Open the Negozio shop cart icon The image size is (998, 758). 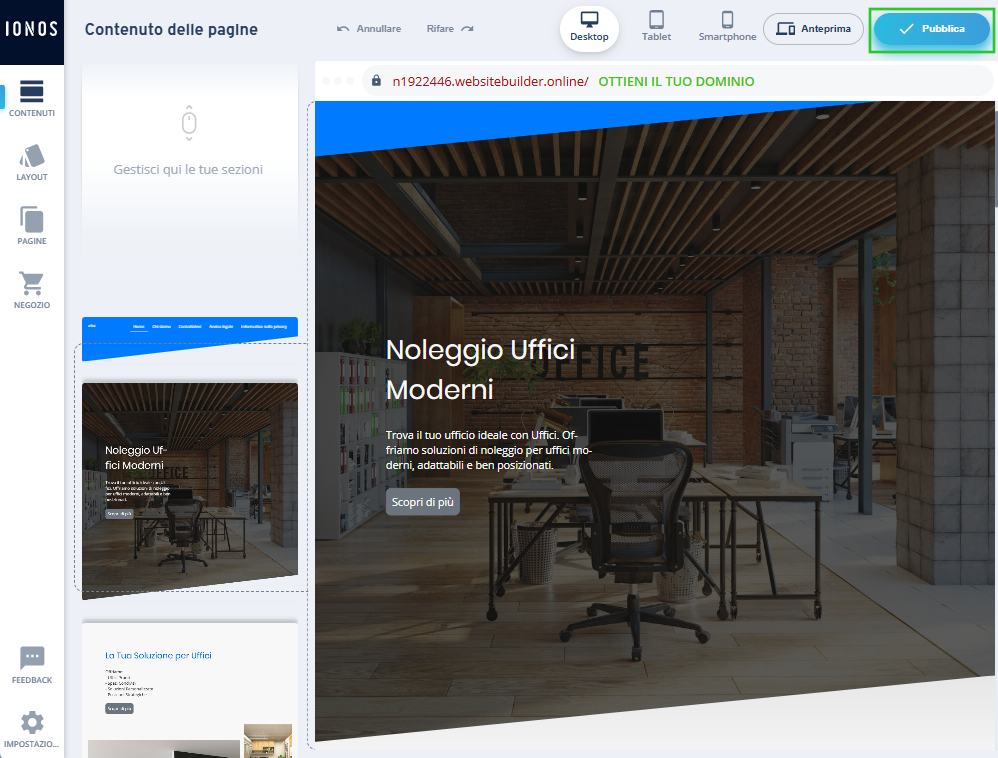(32, 289)
